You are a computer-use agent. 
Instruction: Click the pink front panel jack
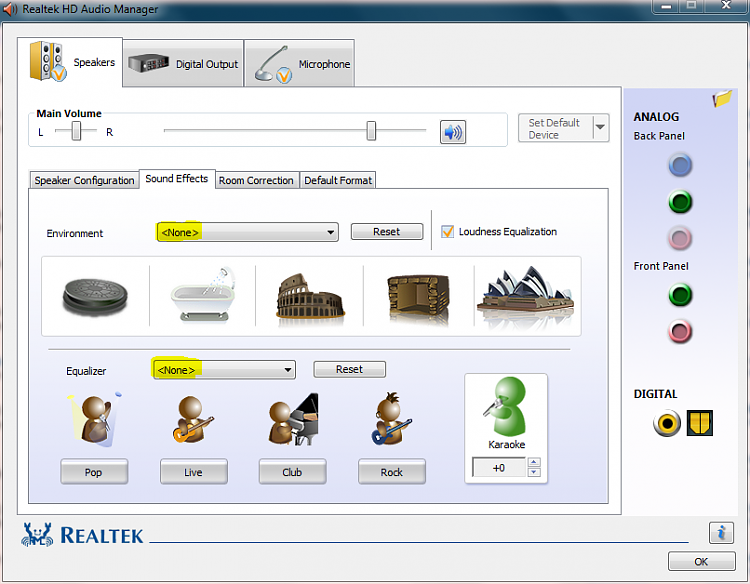[680, 331]
